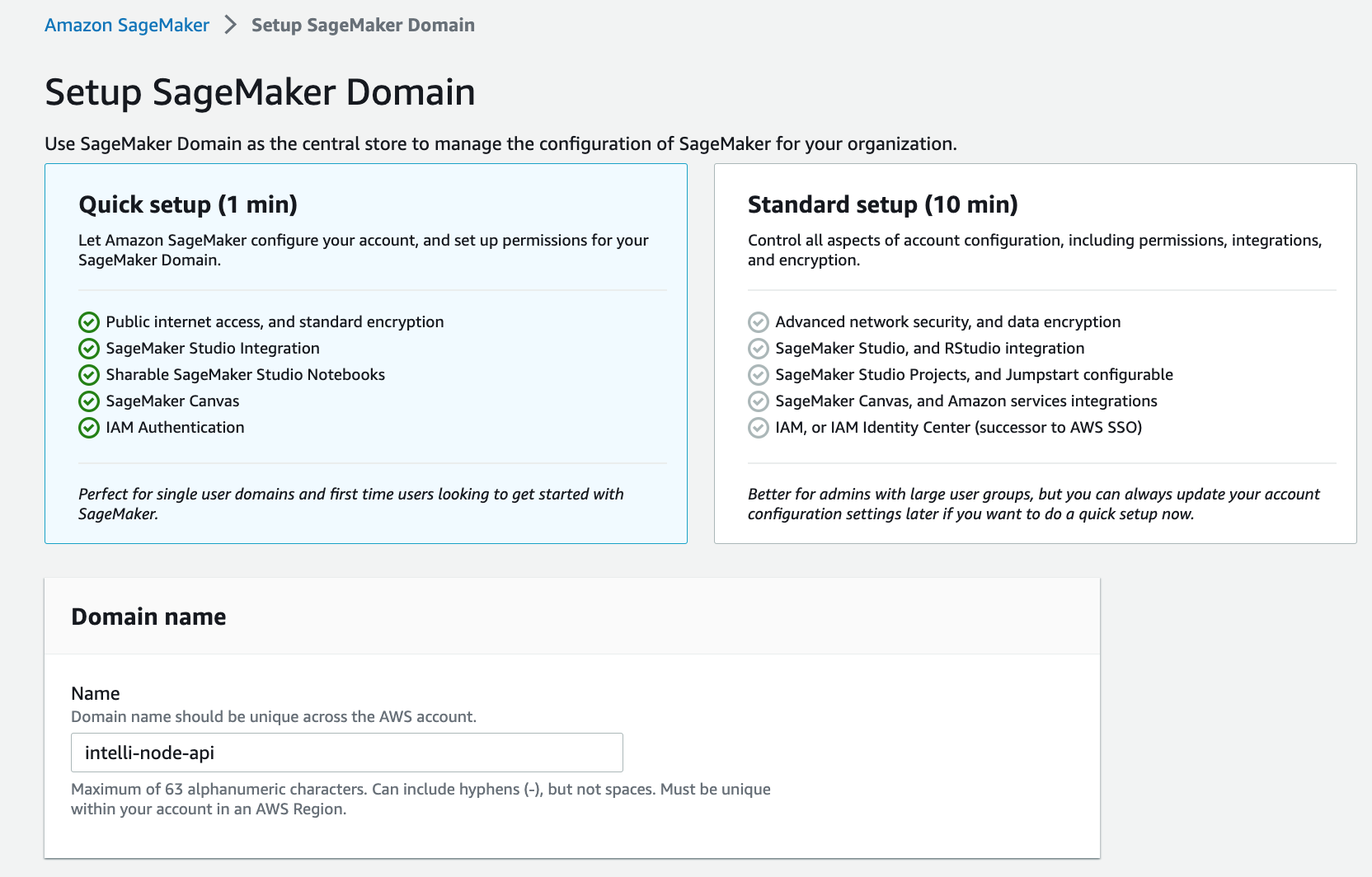Click 'Domain name should be unique' hint
Image resolution: width=1372 pixels, height=877 pixels.
point(274,716)
